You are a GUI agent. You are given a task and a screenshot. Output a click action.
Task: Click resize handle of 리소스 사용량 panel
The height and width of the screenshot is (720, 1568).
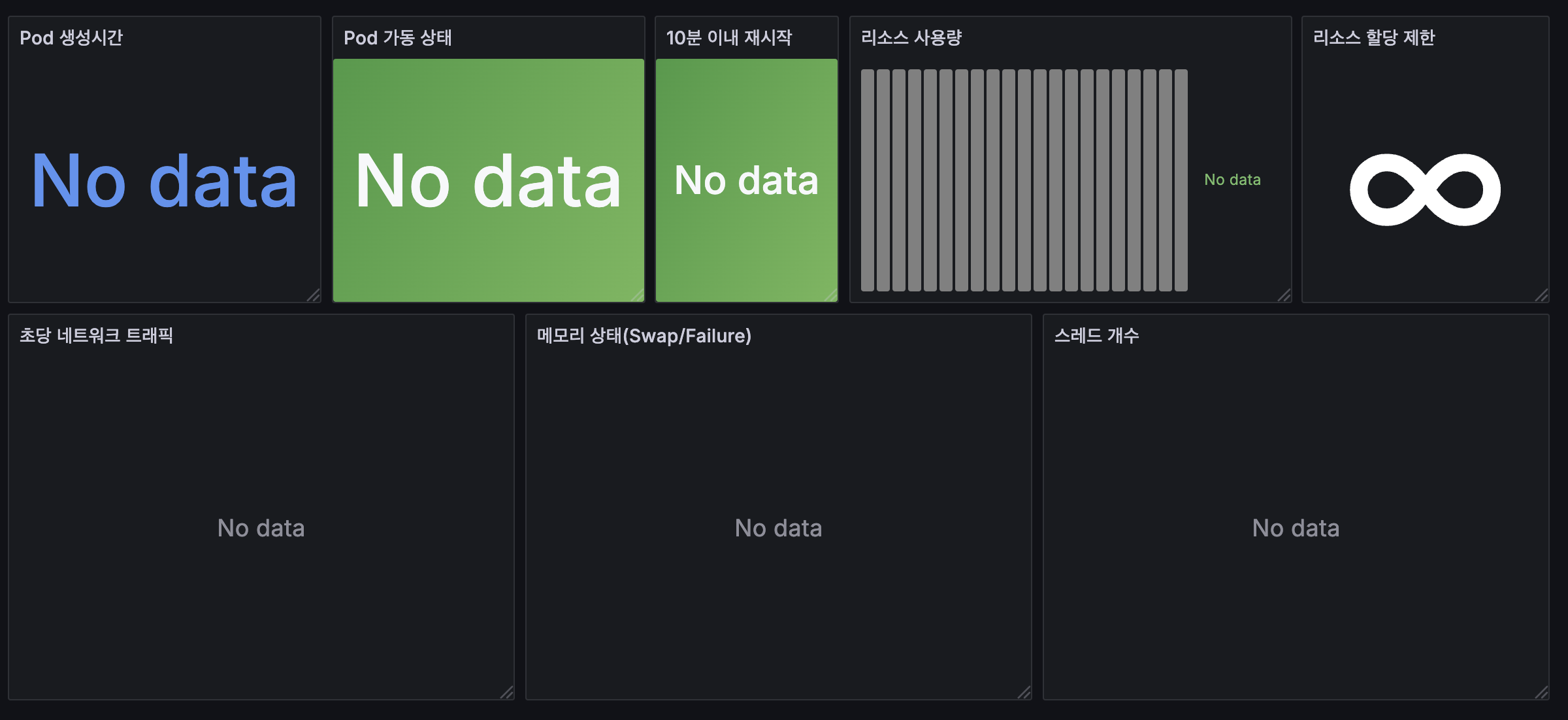coord(1284,295)
